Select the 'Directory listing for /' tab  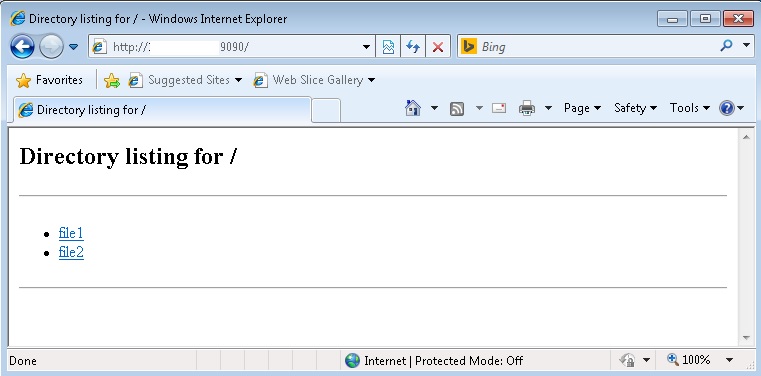[162, 110]
